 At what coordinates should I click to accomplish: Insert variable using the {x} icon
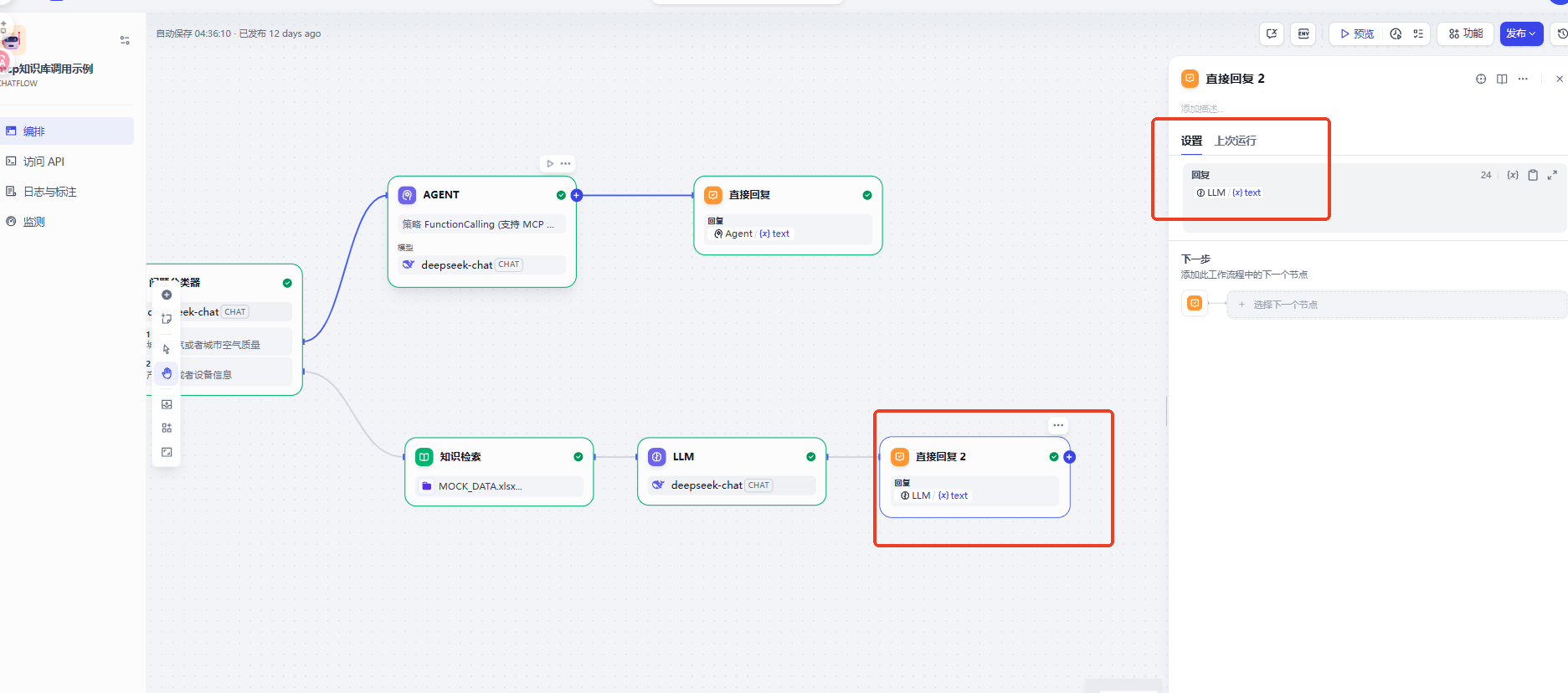pyautogui.click(x=1513, y=175)
